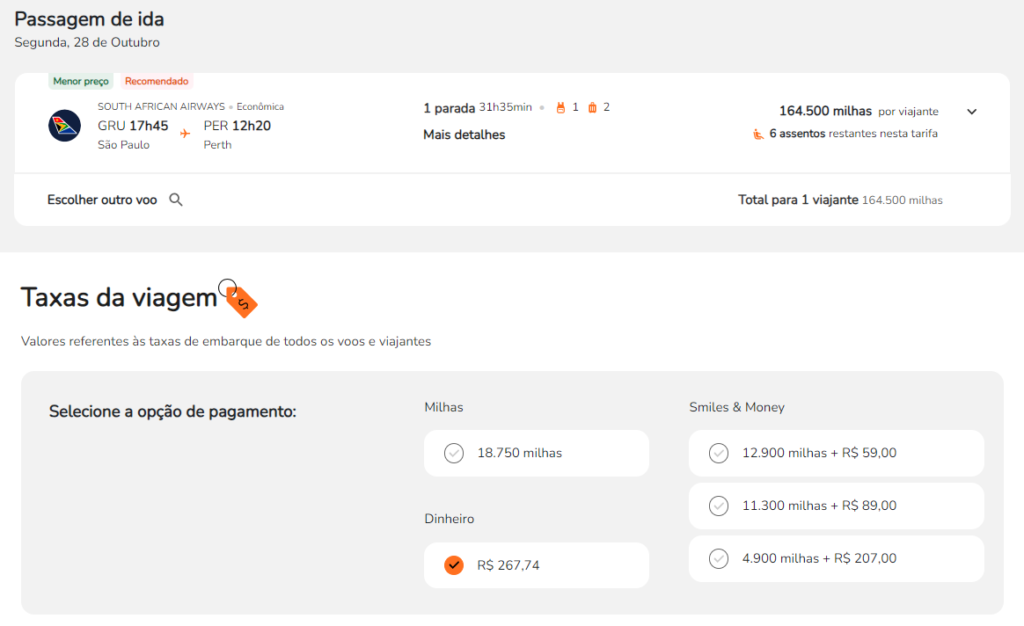Click the checked luggage icon
Screen dimensions: 1024x626
(x=592, y=107)
